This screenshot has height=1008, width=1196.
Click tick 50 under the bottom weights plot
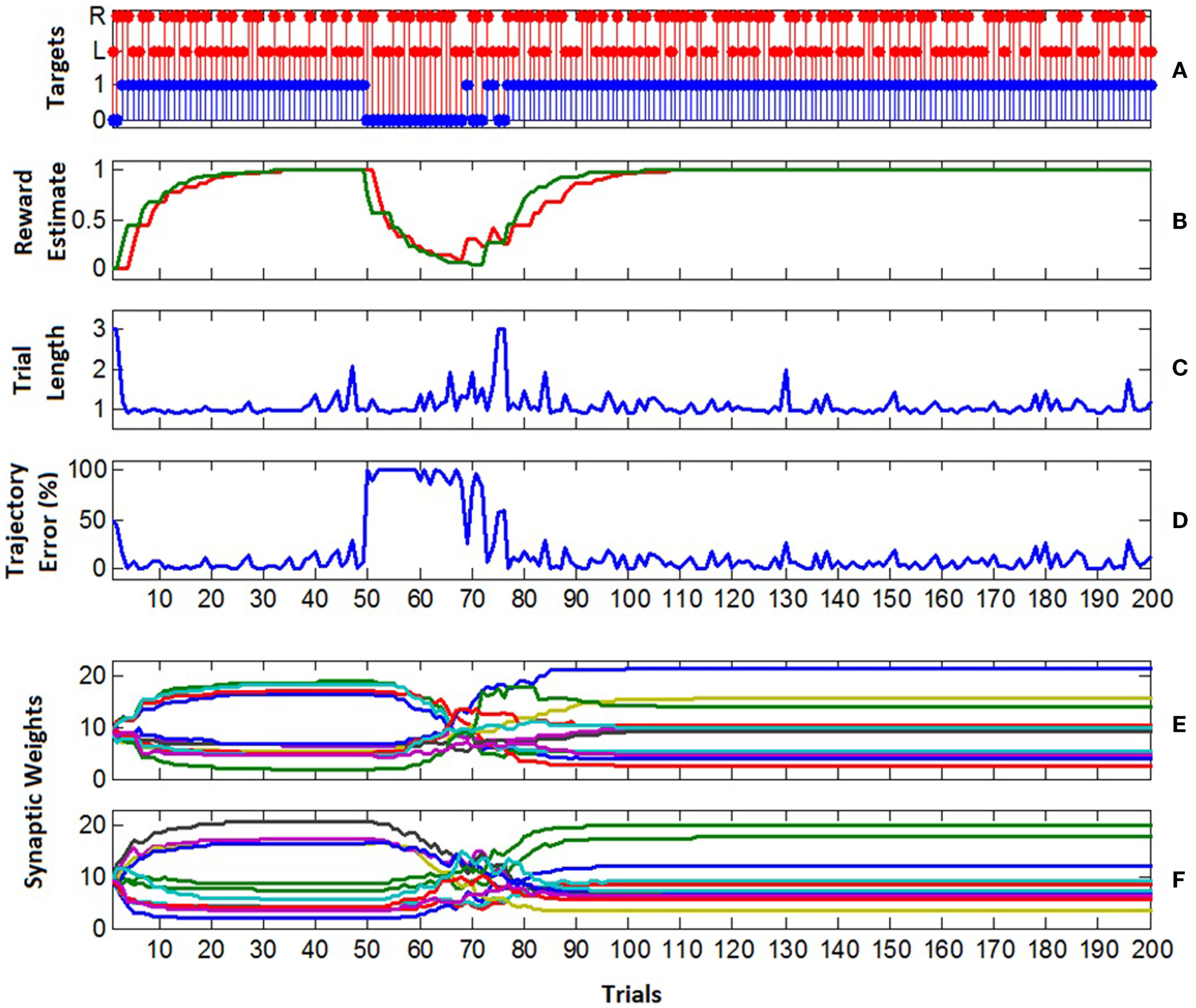click(x=366, y=949)
